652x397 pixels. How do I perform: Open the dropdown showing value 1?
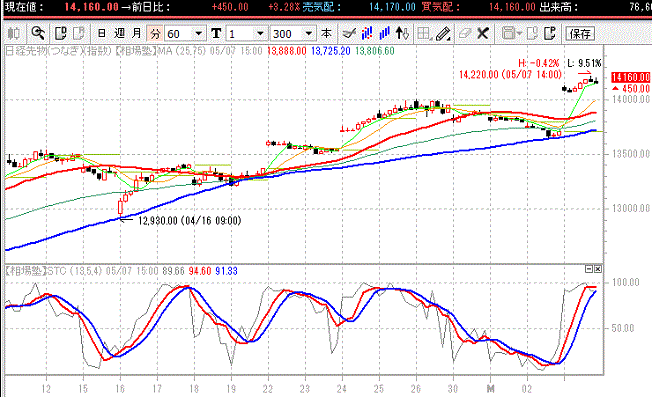(x=260, y=34)
